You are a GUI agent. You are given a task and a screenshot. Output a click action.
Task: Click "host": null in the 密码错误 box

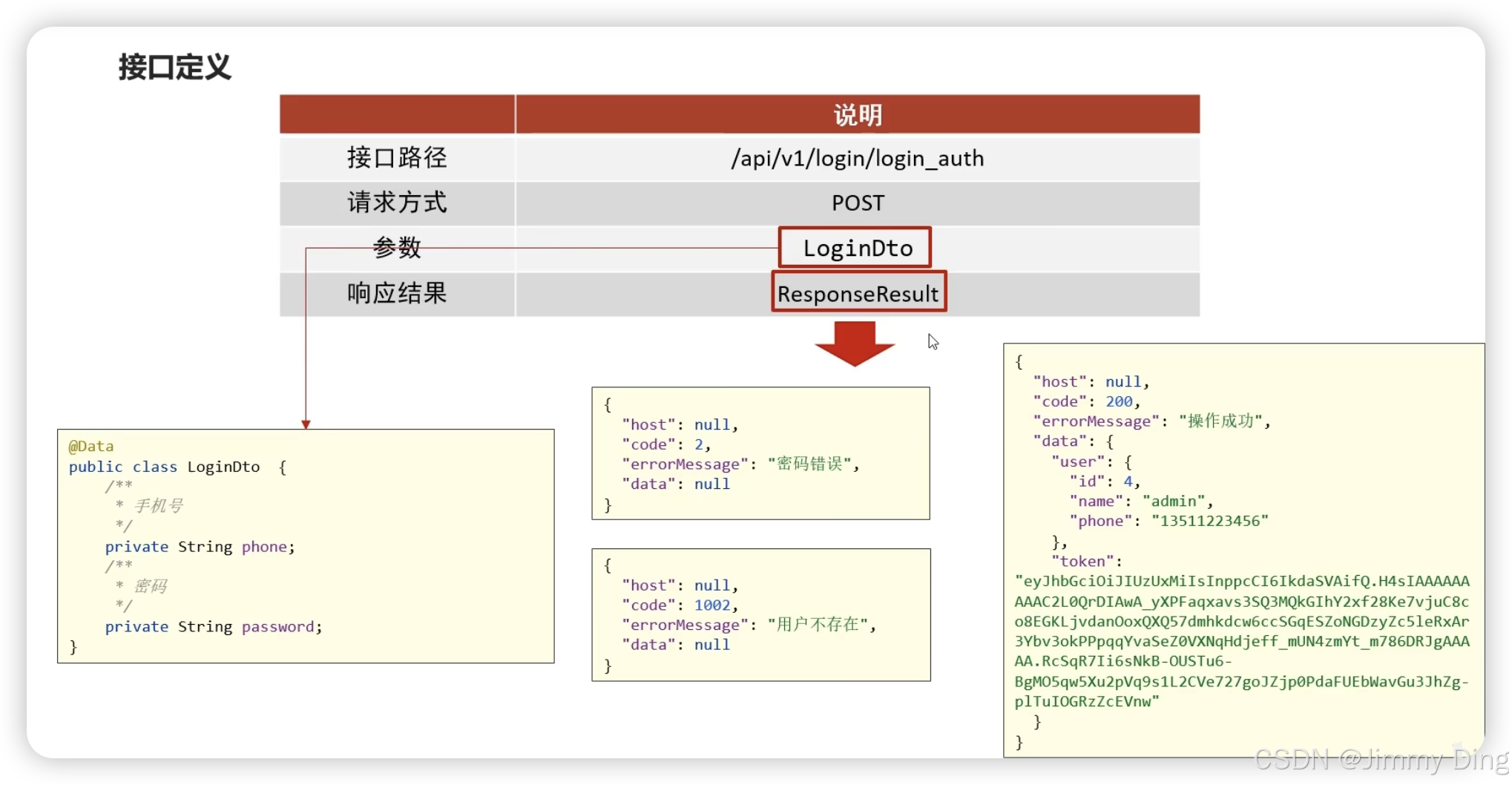(680, 424)
